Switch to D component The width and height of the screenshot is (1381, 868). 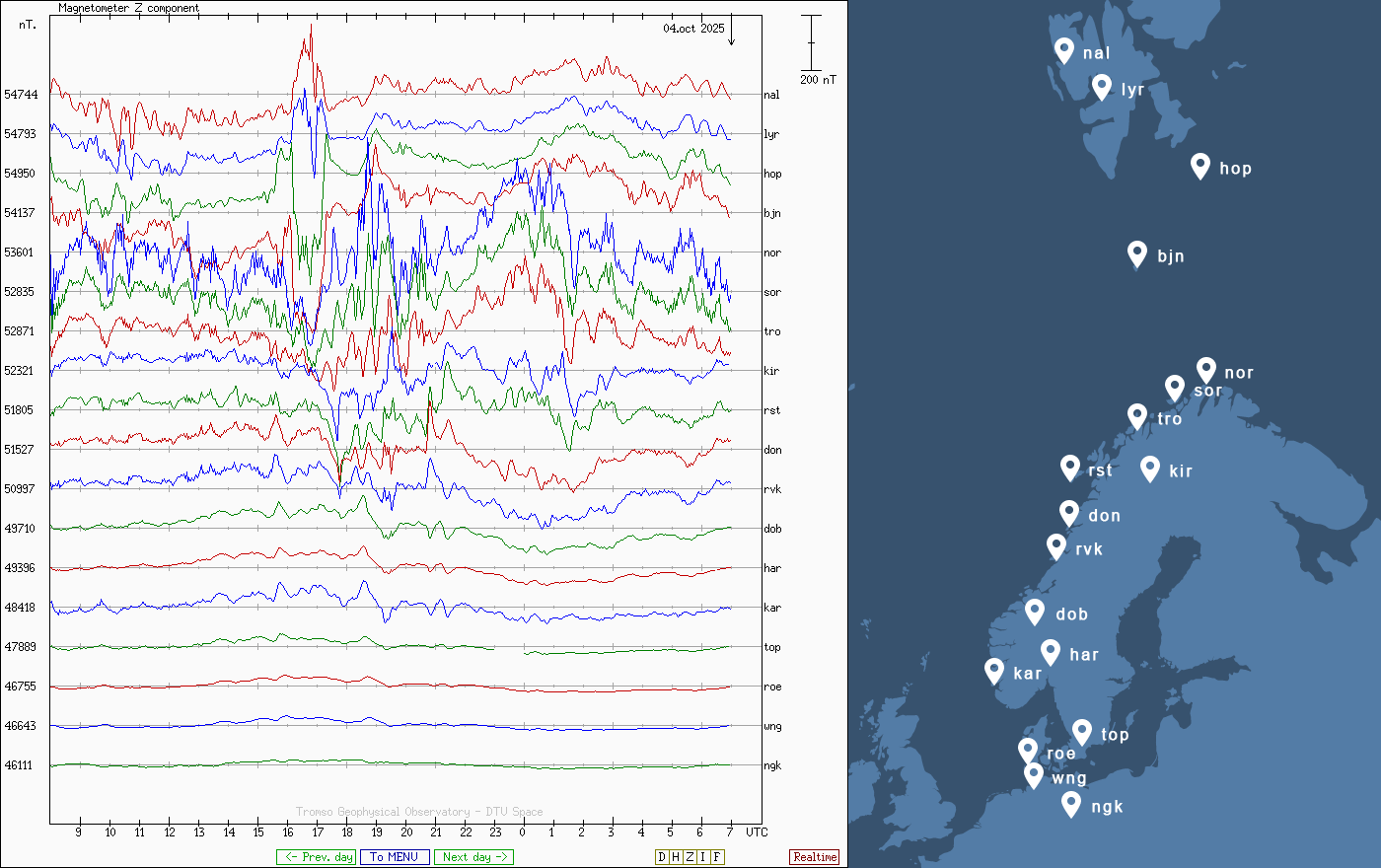click(662, 857)
